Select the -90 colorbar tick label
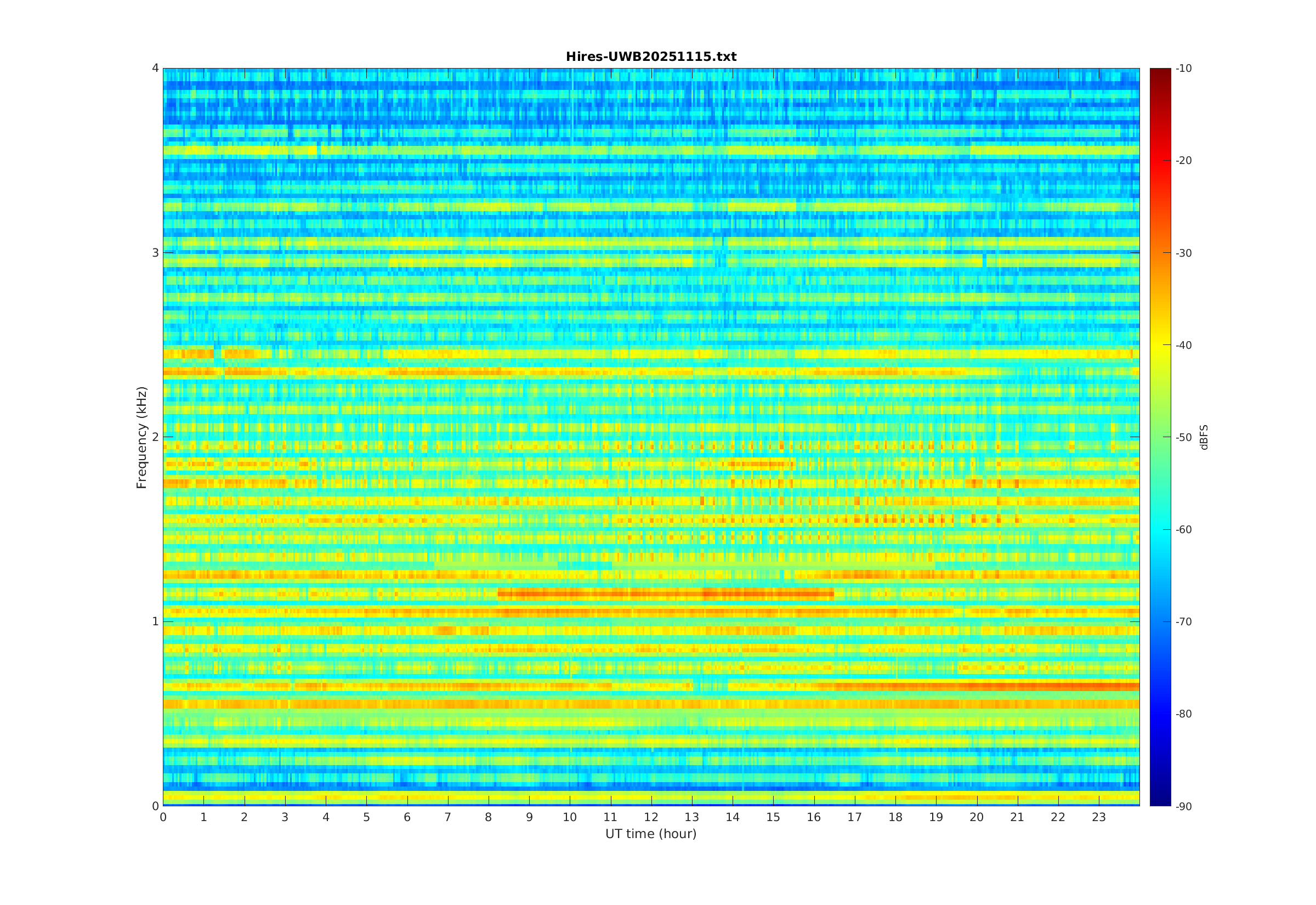This screenshot has height=905, width=1316. 1183,806
